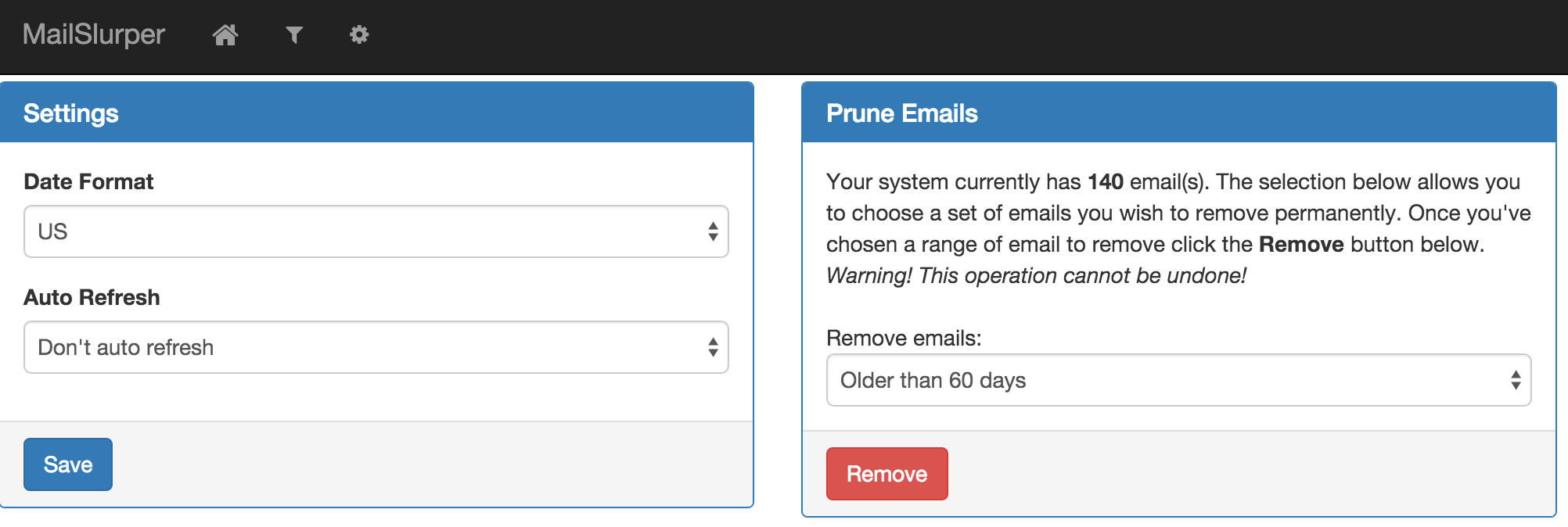Screen dimensions: 1568x527
Task: Click the italic warning about undoing
Action: click(x=1036, y=275)
